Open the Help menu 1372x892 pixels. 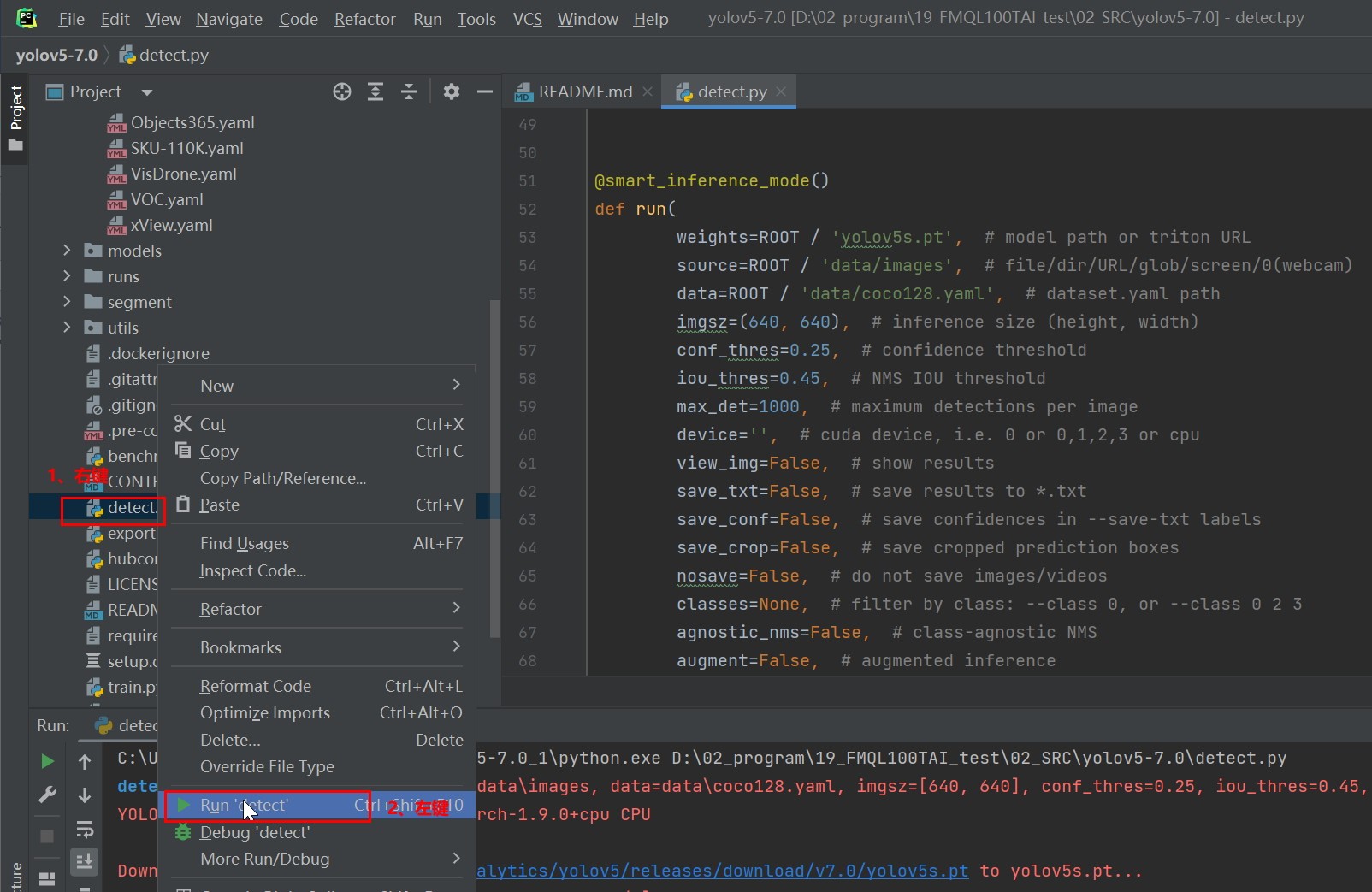[651, 19]
